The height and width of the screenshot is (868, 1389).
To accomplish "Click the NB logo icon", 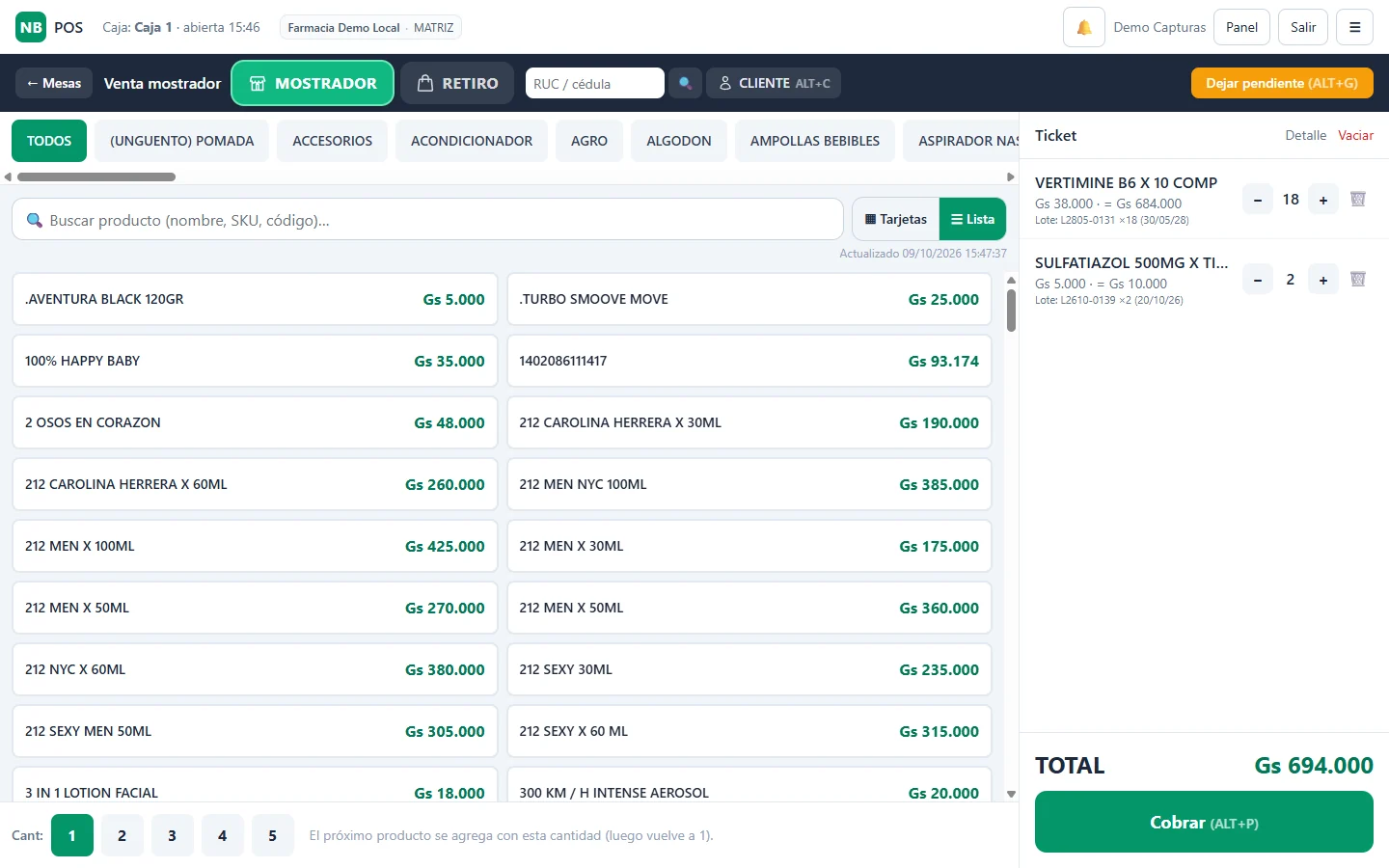I will pos(31,27).
